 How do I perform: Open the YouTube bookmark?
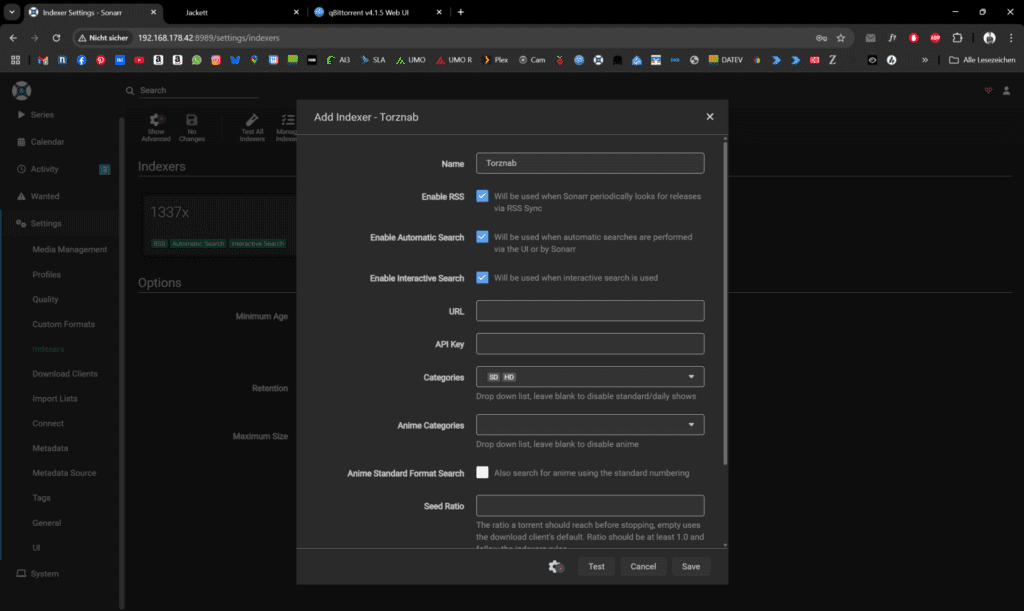[x=139, y=60]
